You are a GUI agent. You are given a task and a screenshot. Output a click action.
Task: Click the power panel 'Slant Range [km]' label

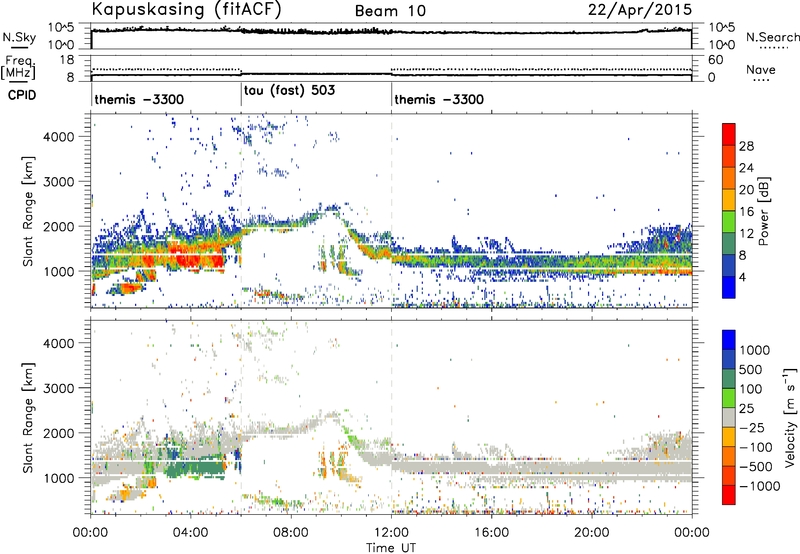pyautogui.click(x=28, y=211)
